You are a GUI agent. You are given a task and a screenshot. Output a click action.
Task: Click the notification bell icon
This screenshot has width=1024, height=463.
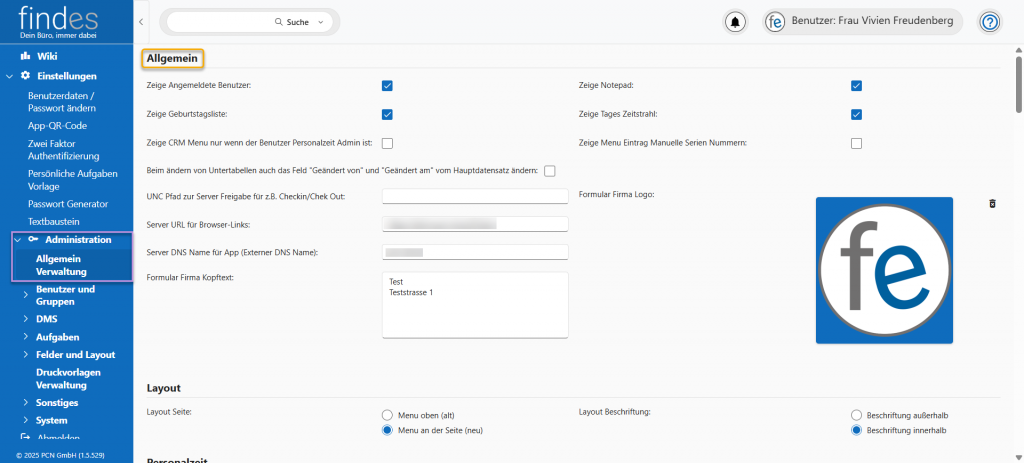(x=736, y=22)
